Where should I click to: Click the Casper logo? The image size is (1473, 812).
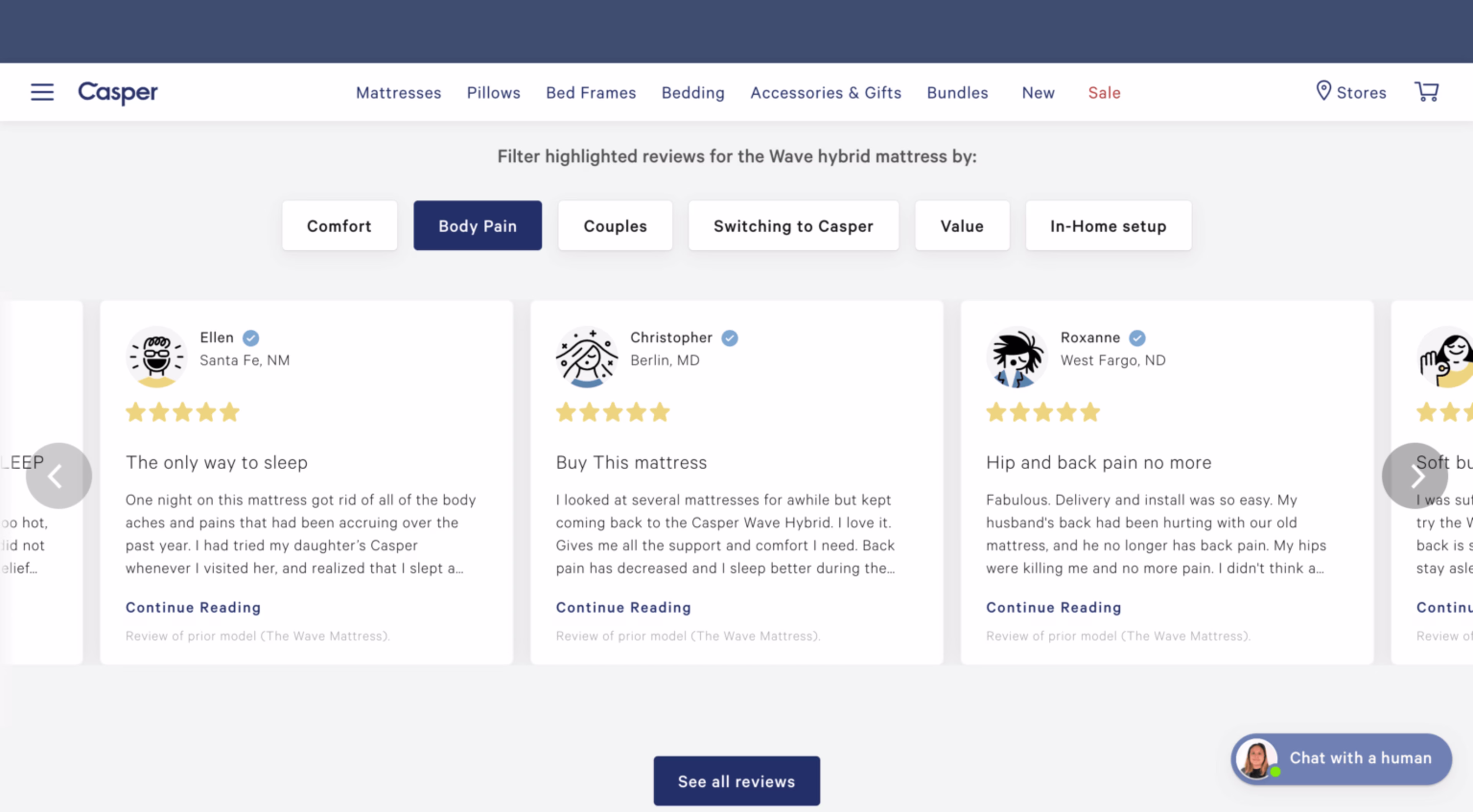tap(118, 92)
